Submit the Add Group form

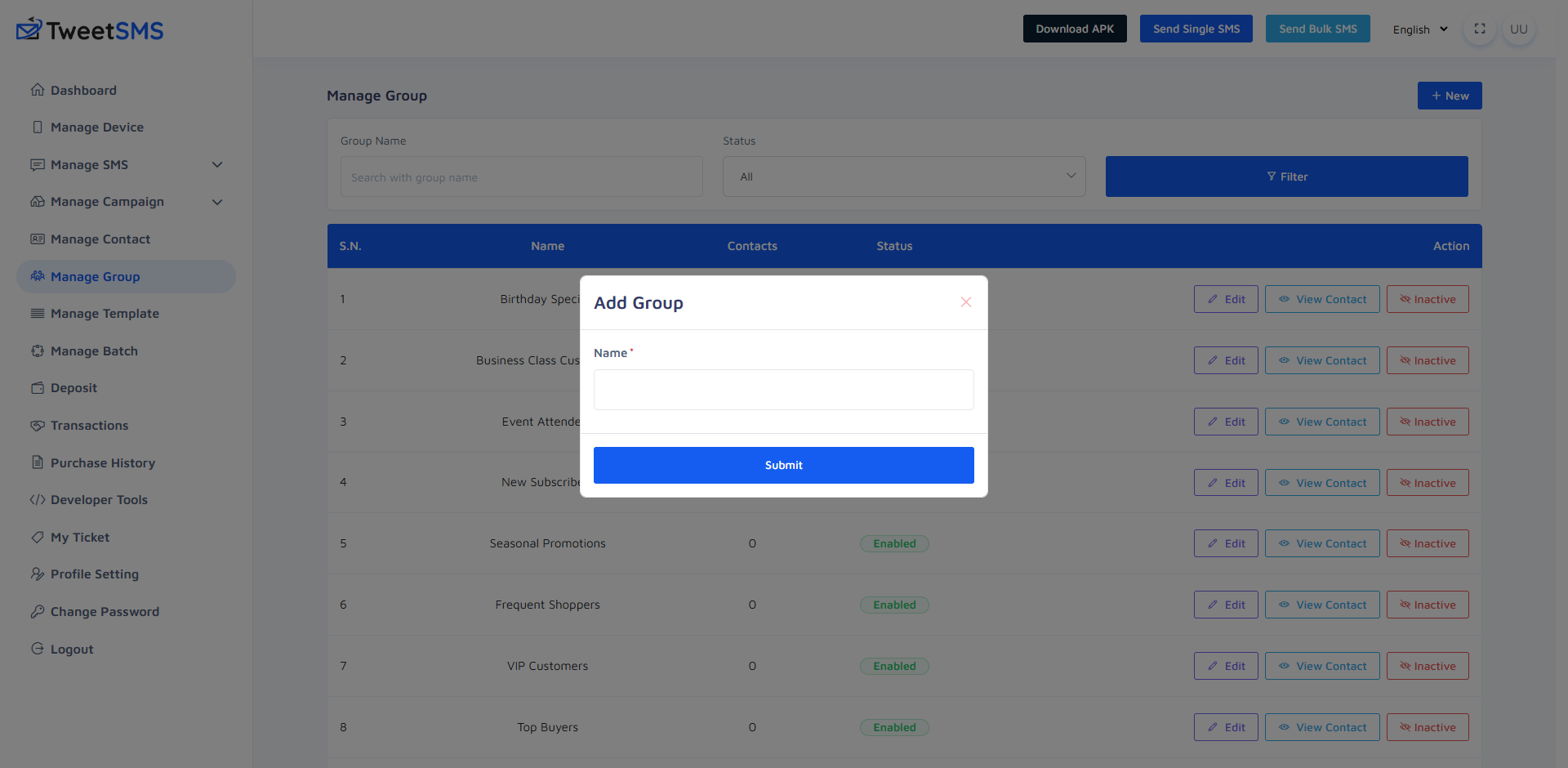click(x=783, y=465)
